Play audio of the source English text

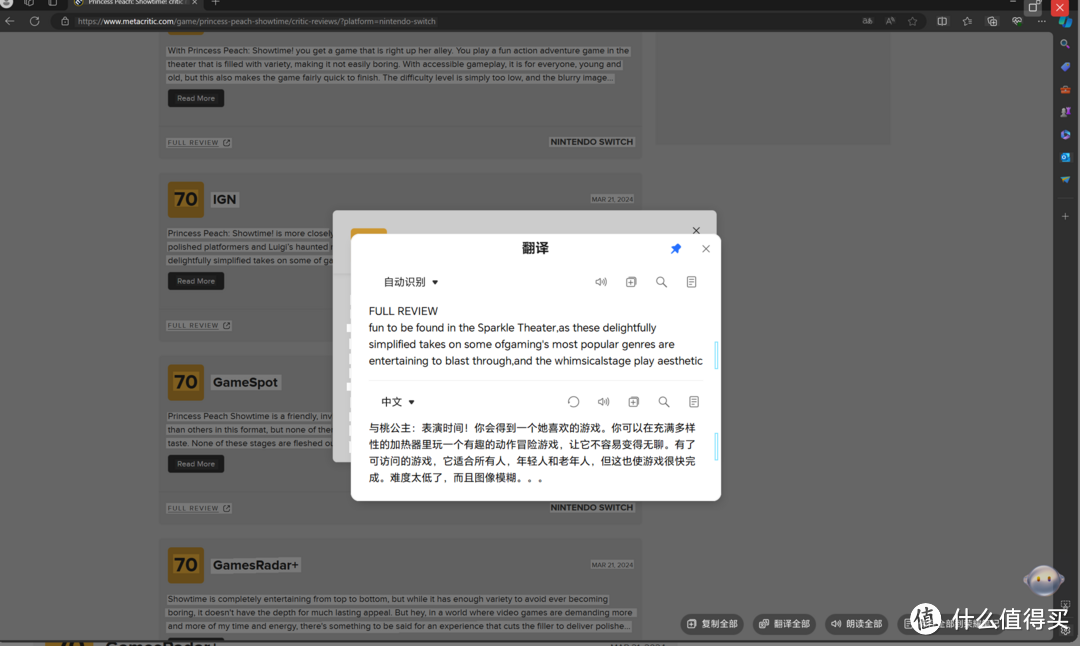pos(601,282)
